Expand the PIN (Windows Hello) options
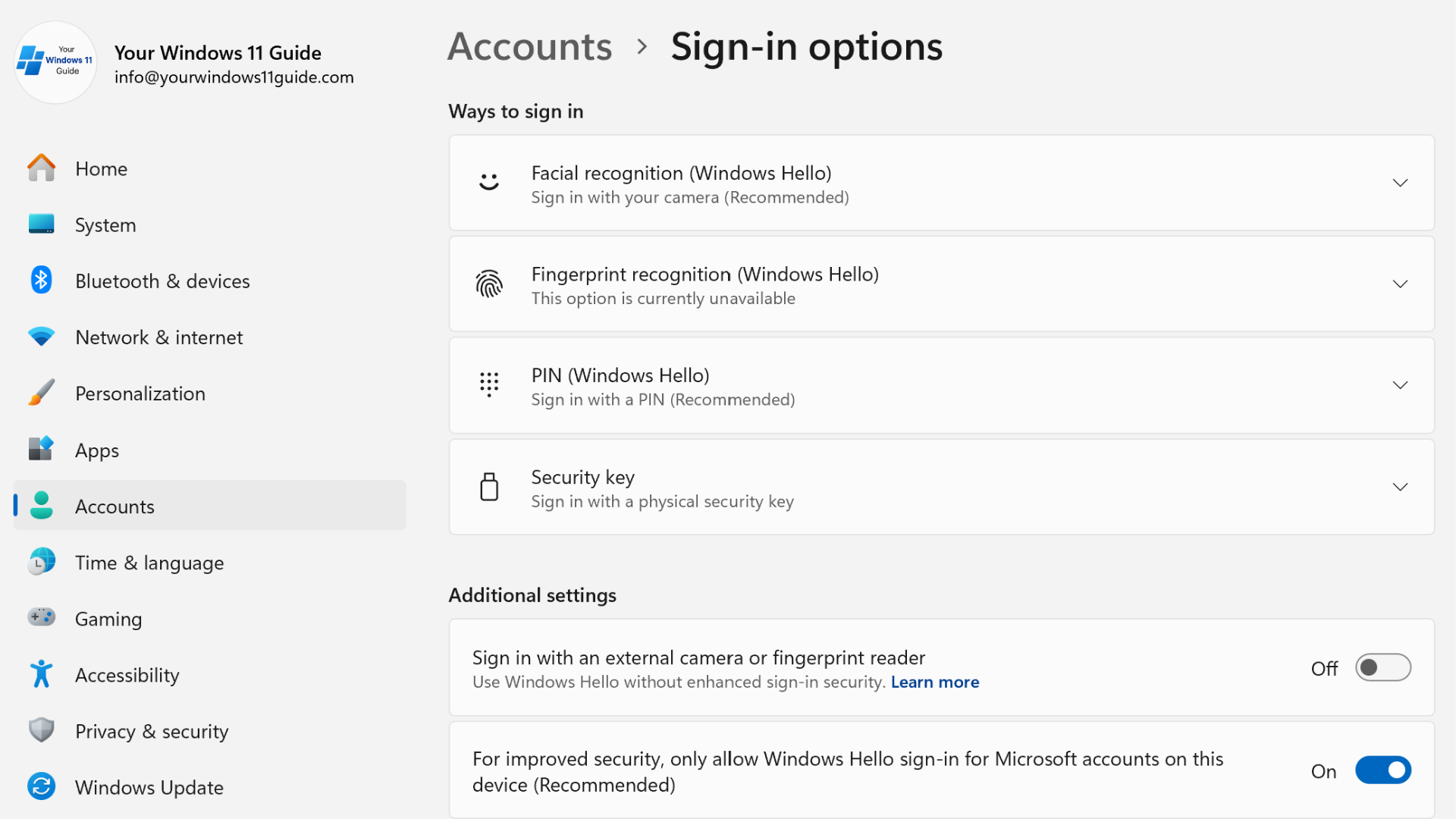 coord(1400,384)
